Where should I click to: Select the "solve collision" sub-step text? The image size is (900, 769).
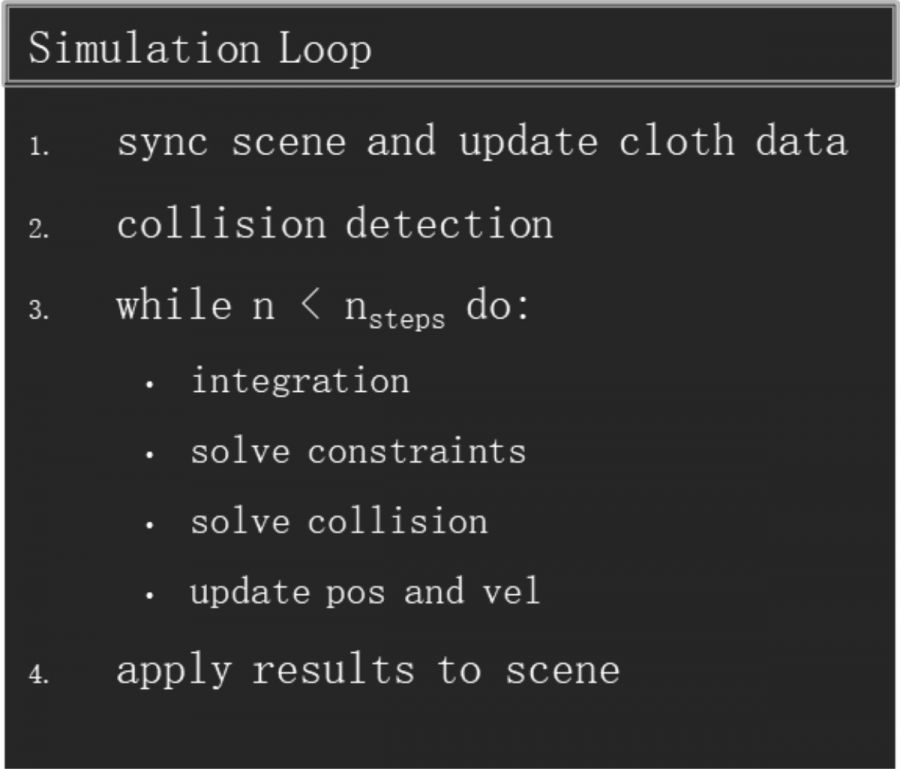click(x=339, y=521)
